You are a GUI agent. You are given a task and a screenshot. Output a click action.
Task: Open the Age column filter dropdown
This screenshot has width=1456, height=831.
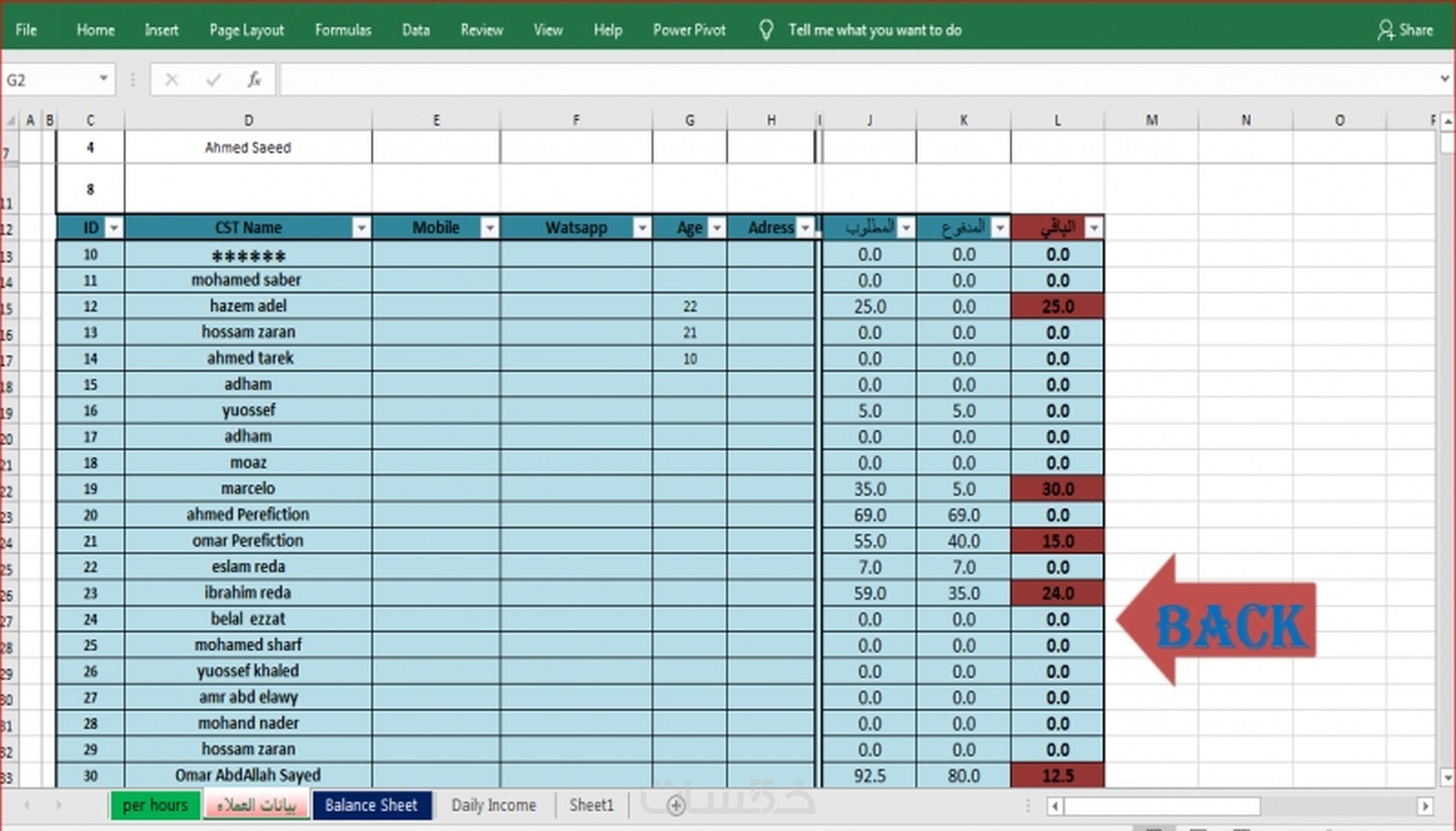(x=717, y=228)
